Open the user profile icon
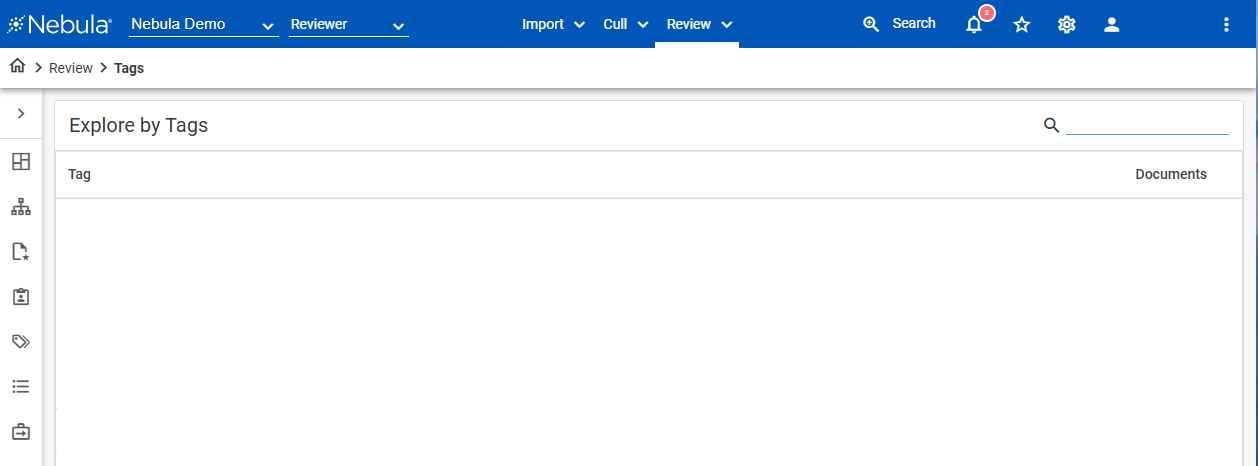 pos(1112,25)
